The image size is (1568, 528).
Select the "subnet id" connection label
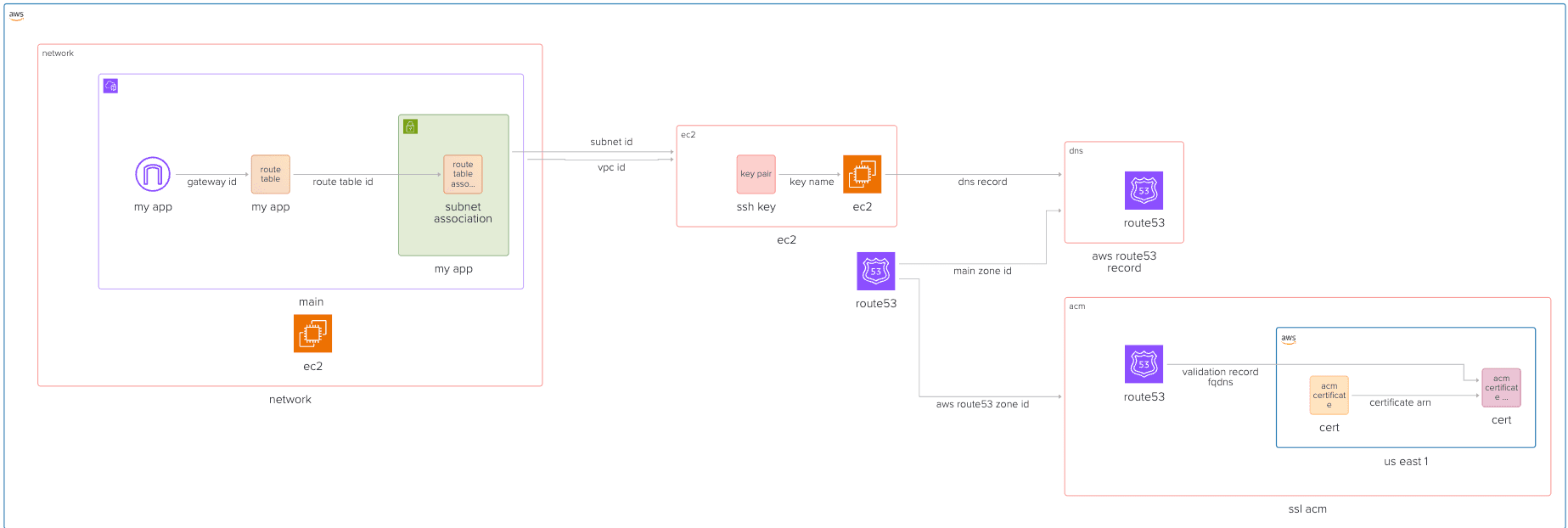(x=611, y=142)
